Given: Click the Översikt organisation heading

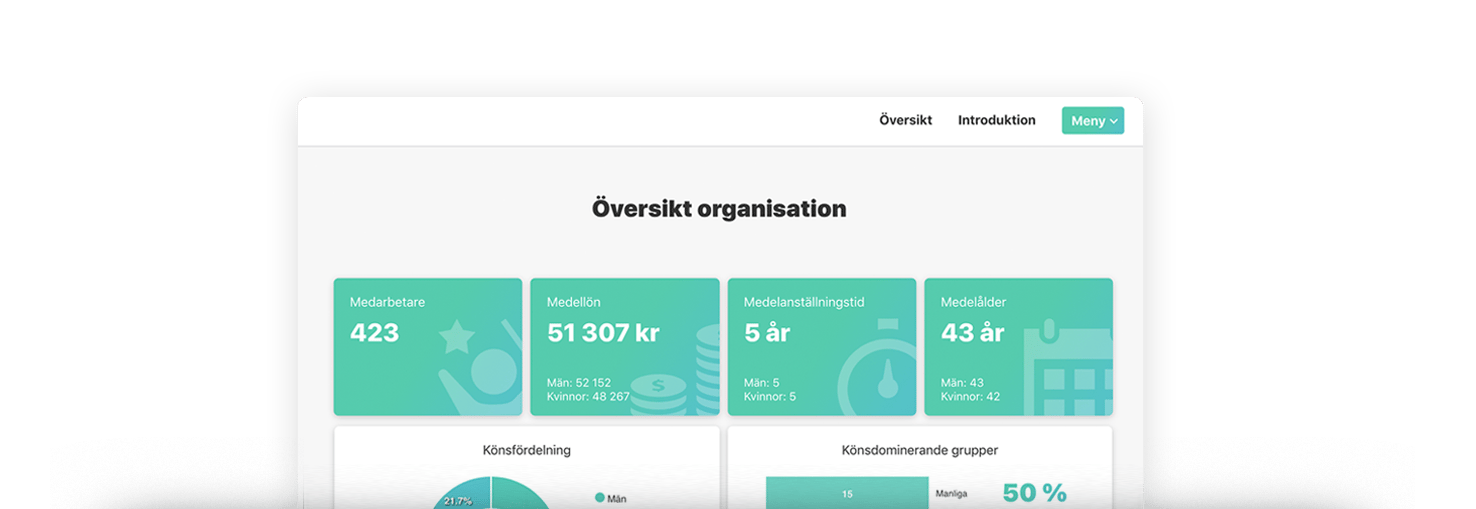Looking at the screenshot, I should click(719, 209).
